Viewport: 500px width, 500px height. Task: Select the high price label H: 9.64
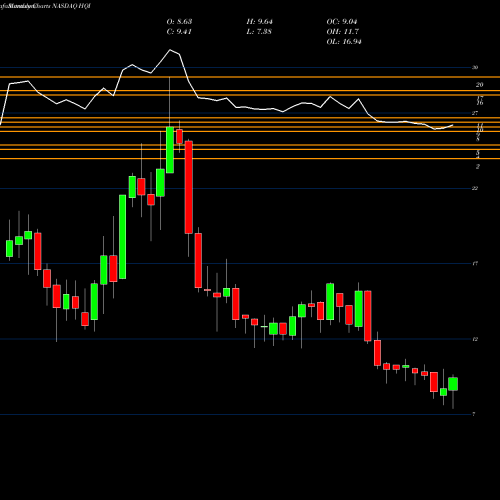tap(259, 22)
